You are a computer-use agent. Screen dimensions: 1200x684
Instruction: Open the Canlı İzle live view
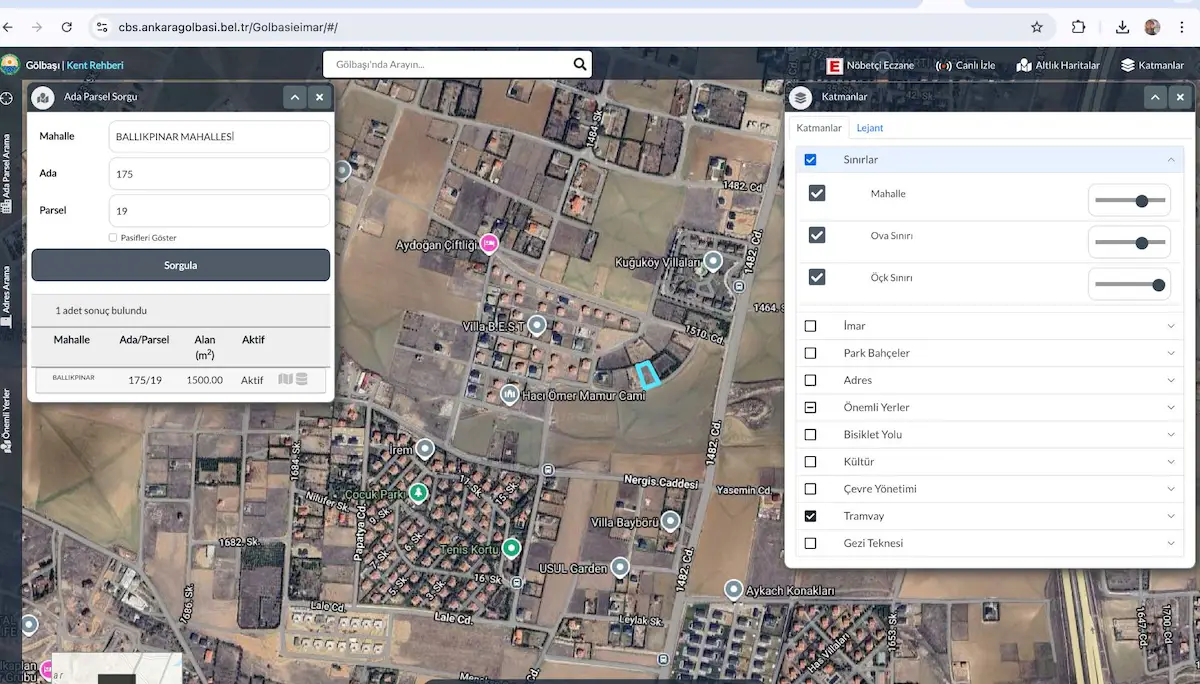pos(965,65)
